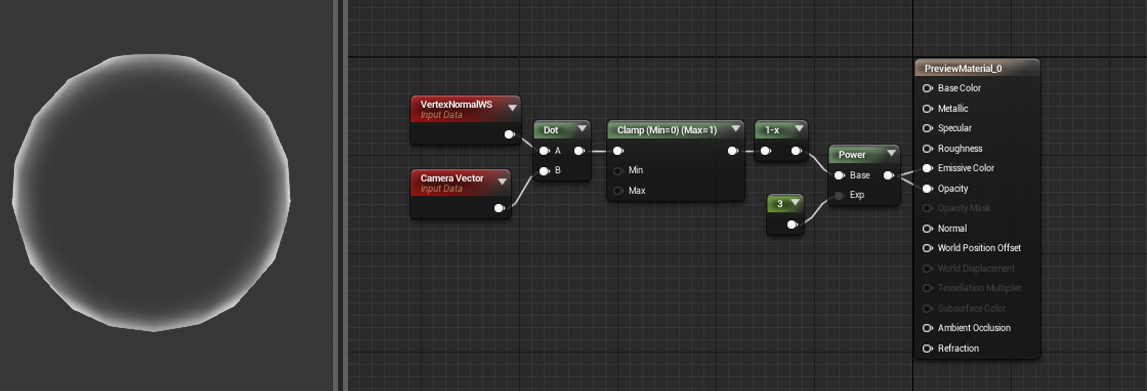Select the Dot node's A input pin
Screen dimensions: 1147x391
coord(544,151)
